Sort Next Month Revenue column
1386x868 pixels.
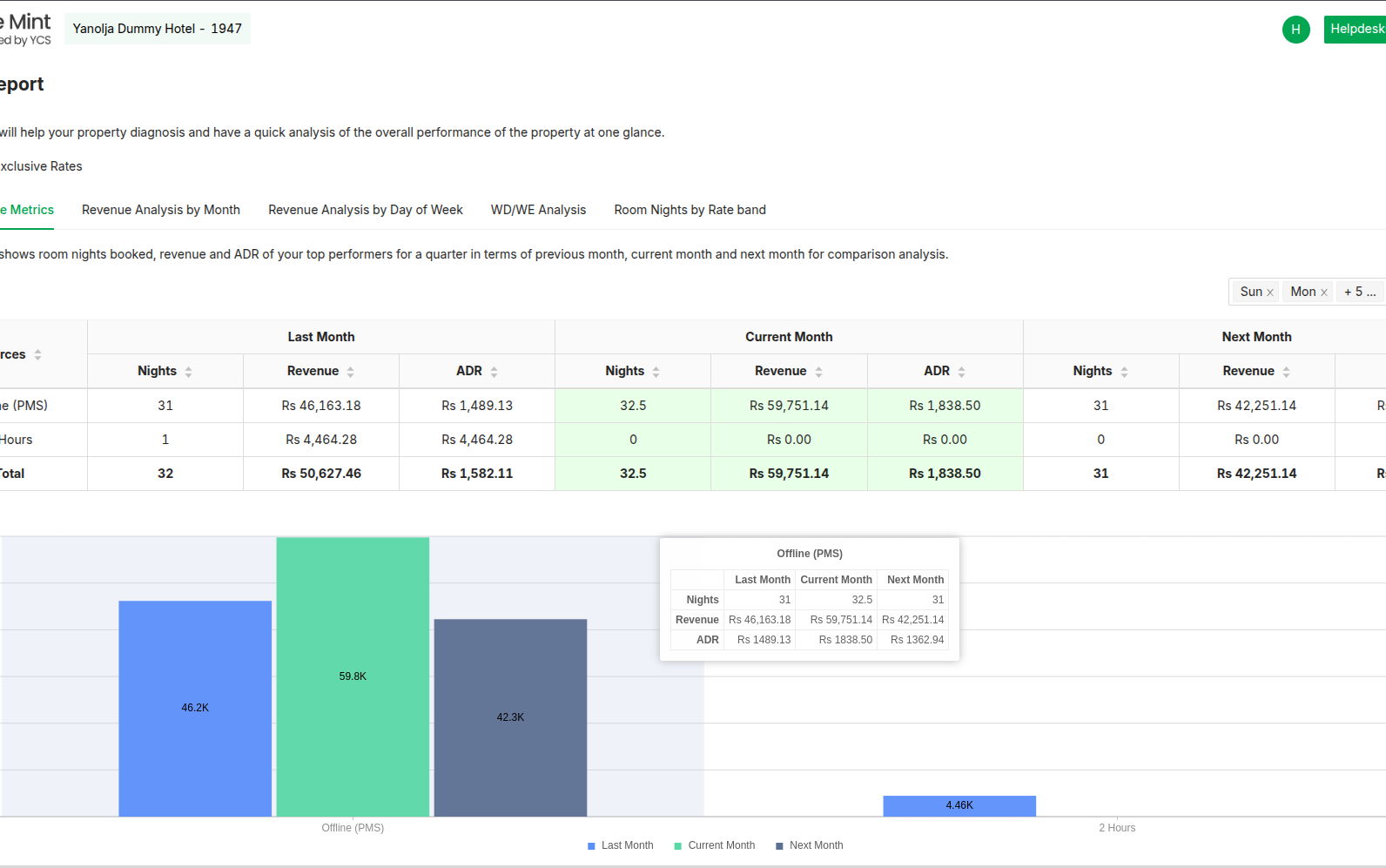tap(1286, 372)
